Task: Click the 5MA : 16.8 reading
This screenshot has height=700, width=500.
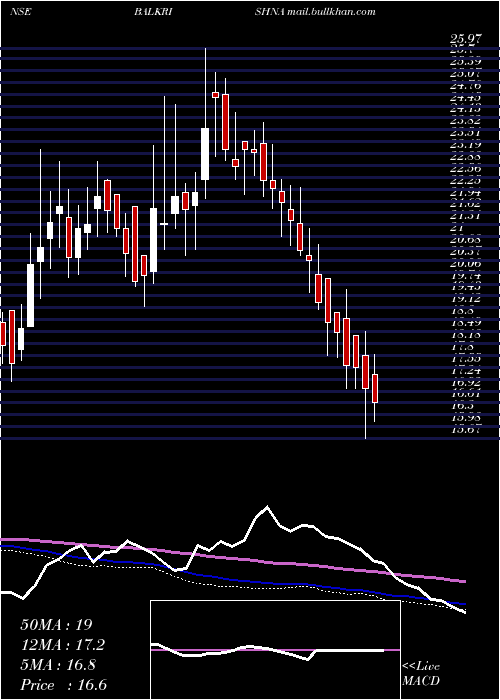Action: pyautogui.click(x=60, y=665)
